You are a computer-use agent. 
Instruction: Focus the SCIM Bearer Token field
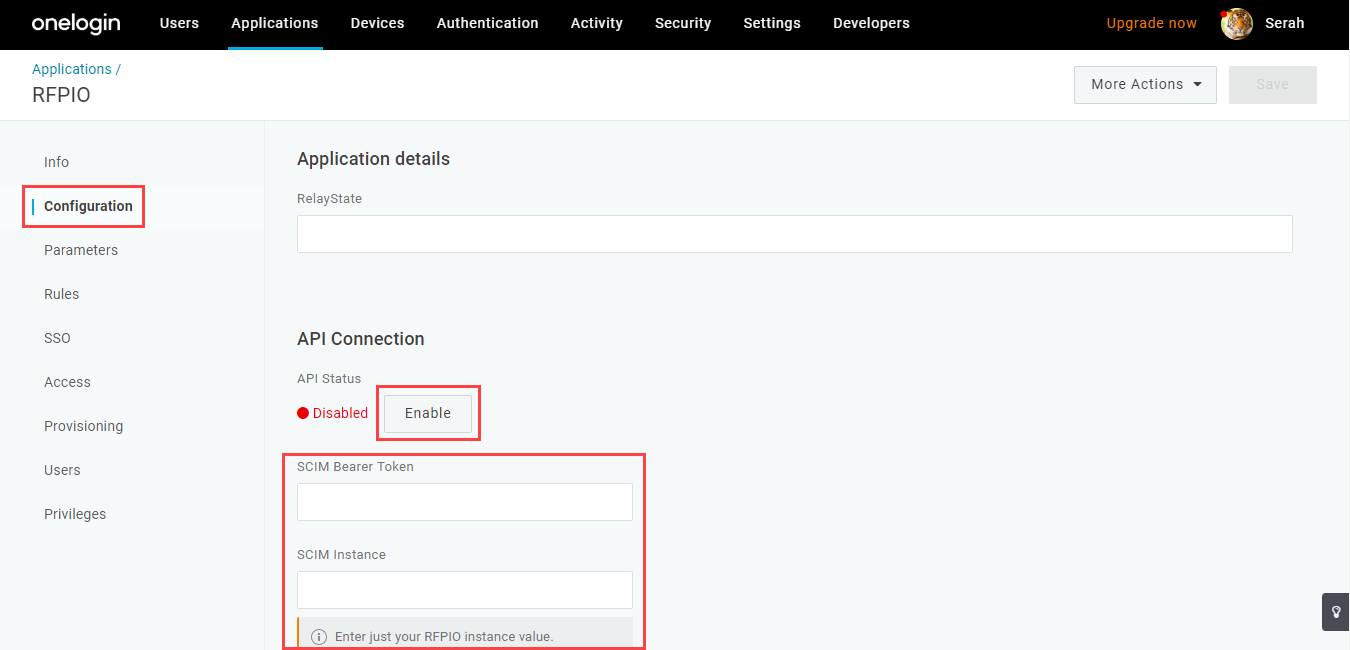tap(465, 502)
